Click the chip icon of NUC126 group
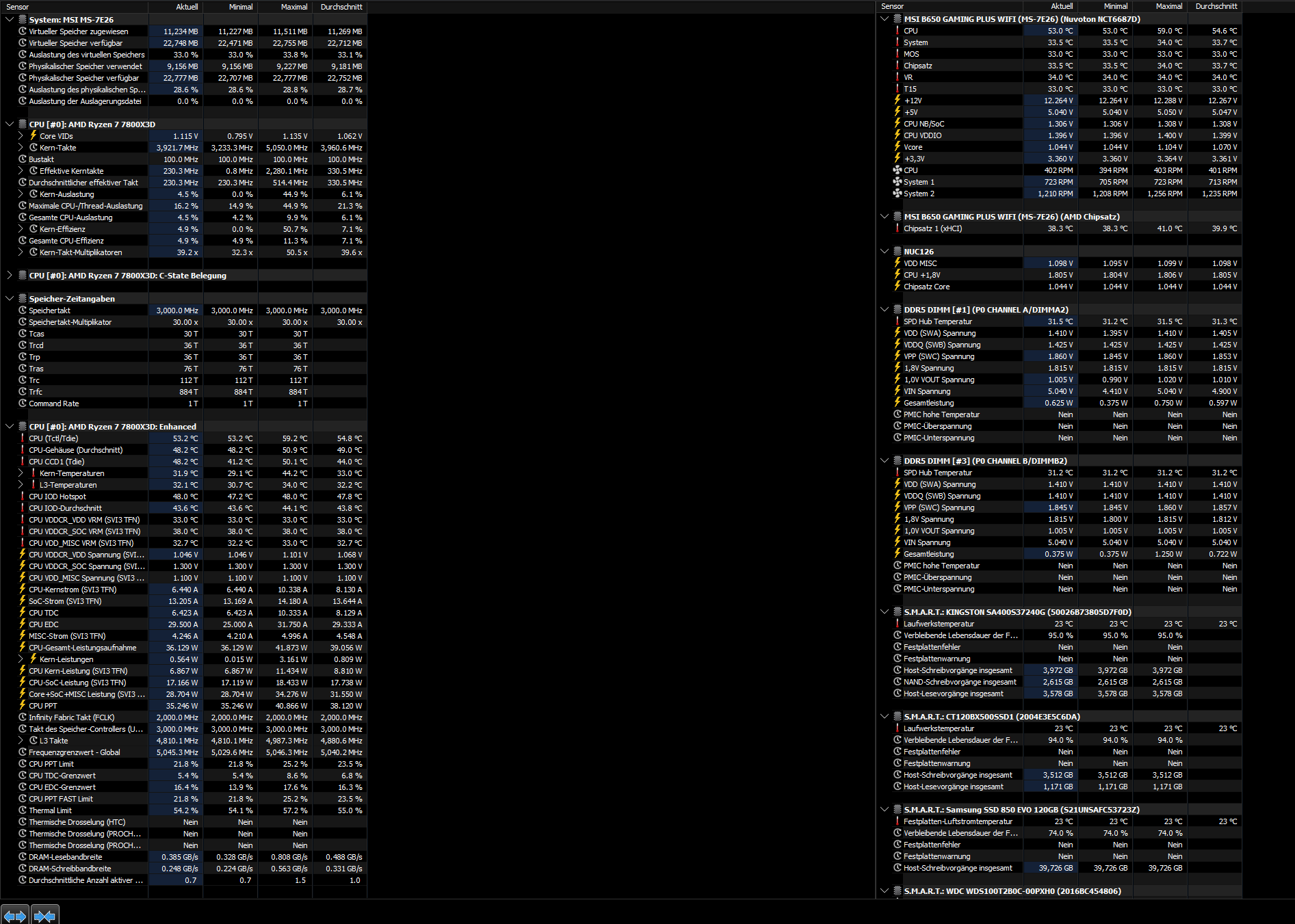 coord(898,252)
